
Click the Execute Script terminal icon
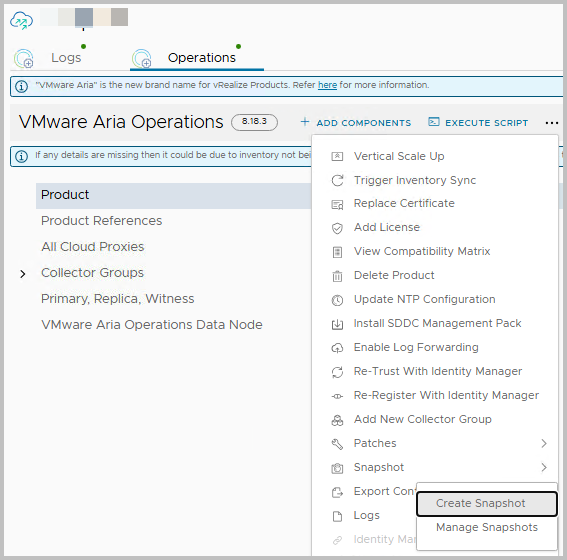tap(434, 122)
